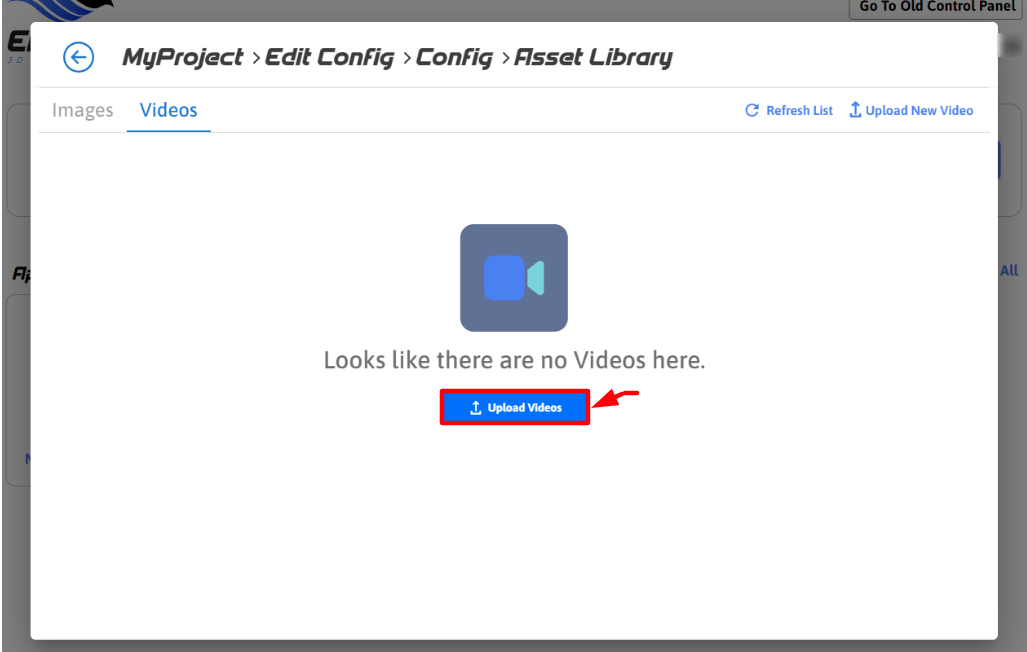The image size is (1027, 652).
Task: Click the Refresh List link
Action: (x=789, y=110)
